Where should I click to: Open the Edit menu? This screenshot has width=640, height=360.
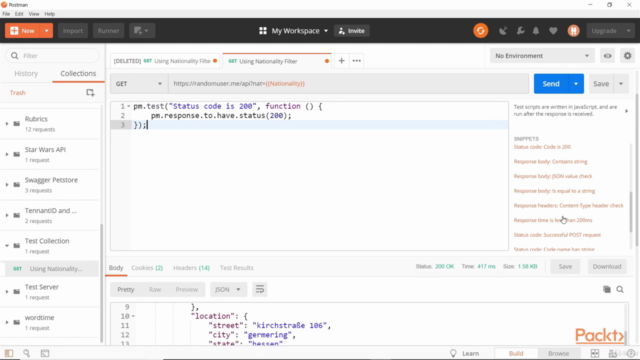19,14
